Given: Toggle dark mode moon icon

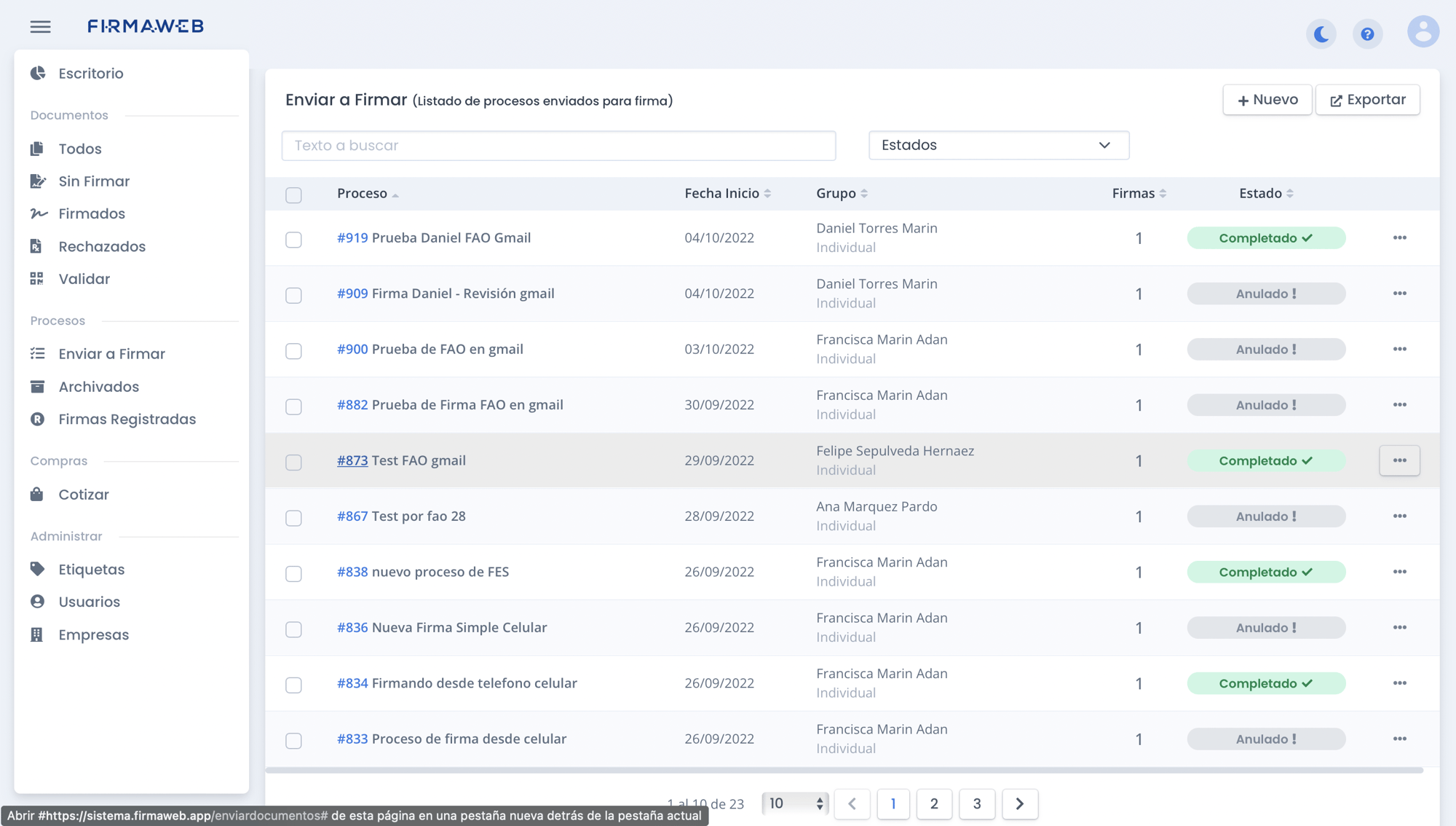Looking at the screenshot, I should coord(1321,34).
